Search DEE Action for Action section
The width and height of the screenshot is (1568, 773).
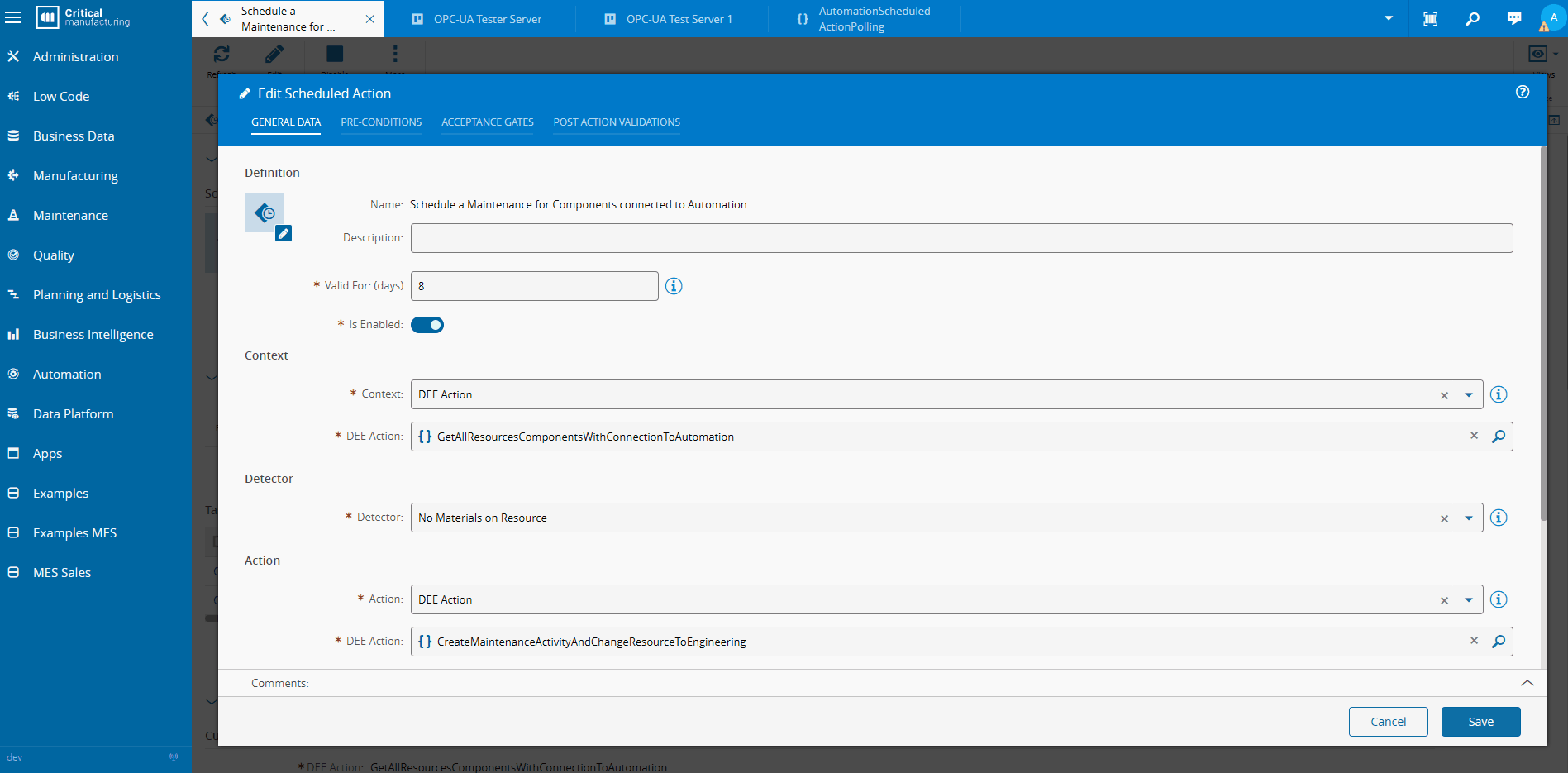pos(1499,641)
